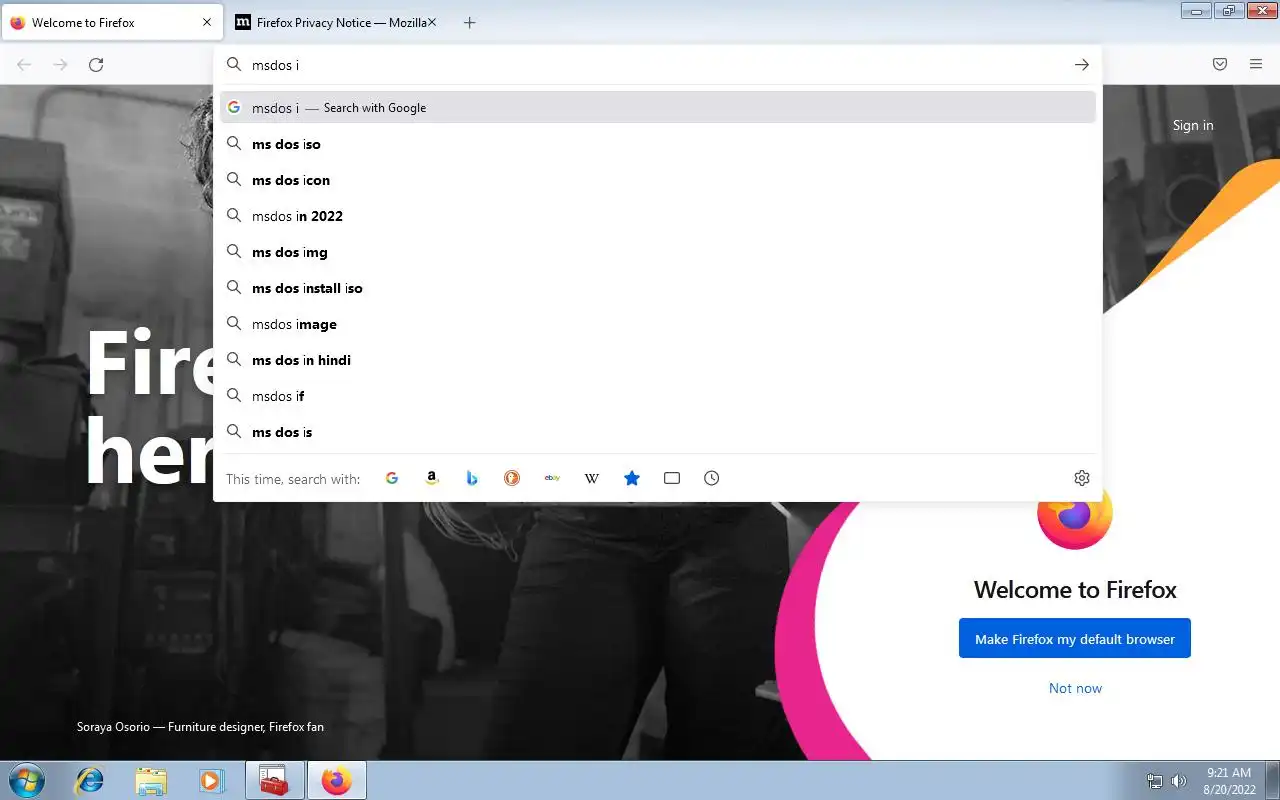Select the 'msdos if' suggestion
This screenshot has width=1280, height=800.
[x=658, y=396]
